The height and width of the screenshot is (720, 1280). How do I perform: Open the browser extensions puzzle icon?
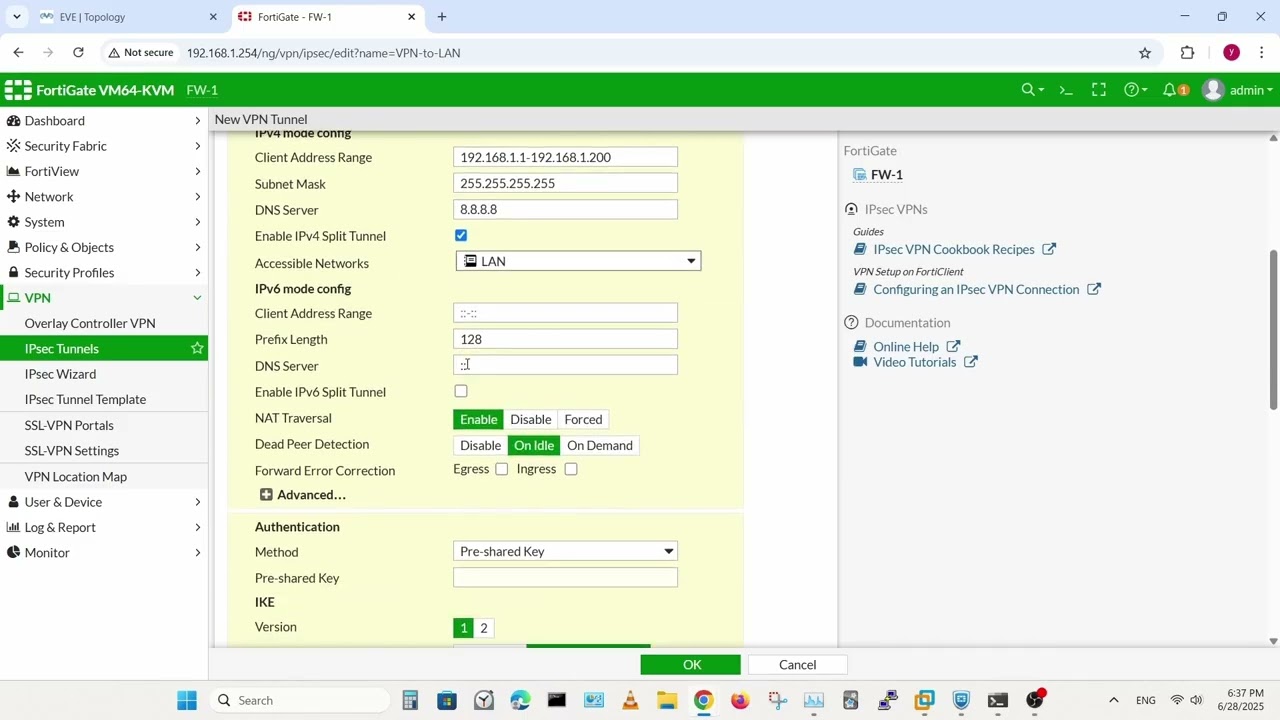coord(1188,53)
